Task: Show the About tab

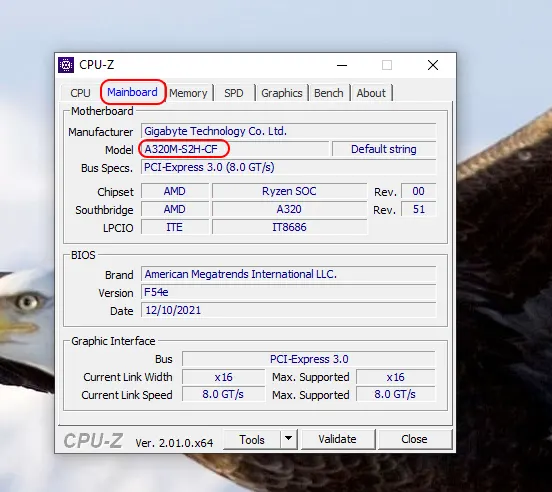Action: [371, 93]
